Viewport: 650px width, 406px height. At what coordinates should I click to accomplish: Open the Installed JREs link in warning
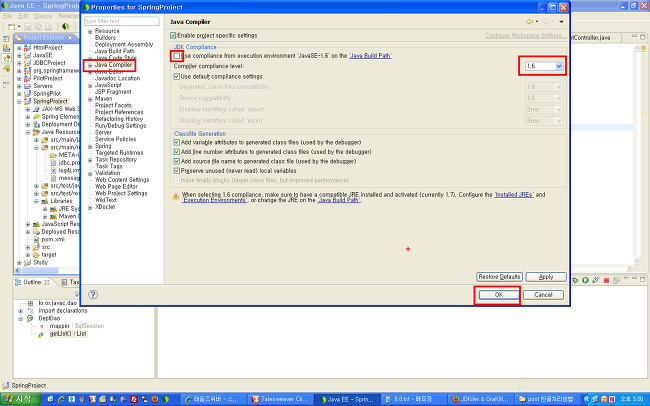point(514,194)
